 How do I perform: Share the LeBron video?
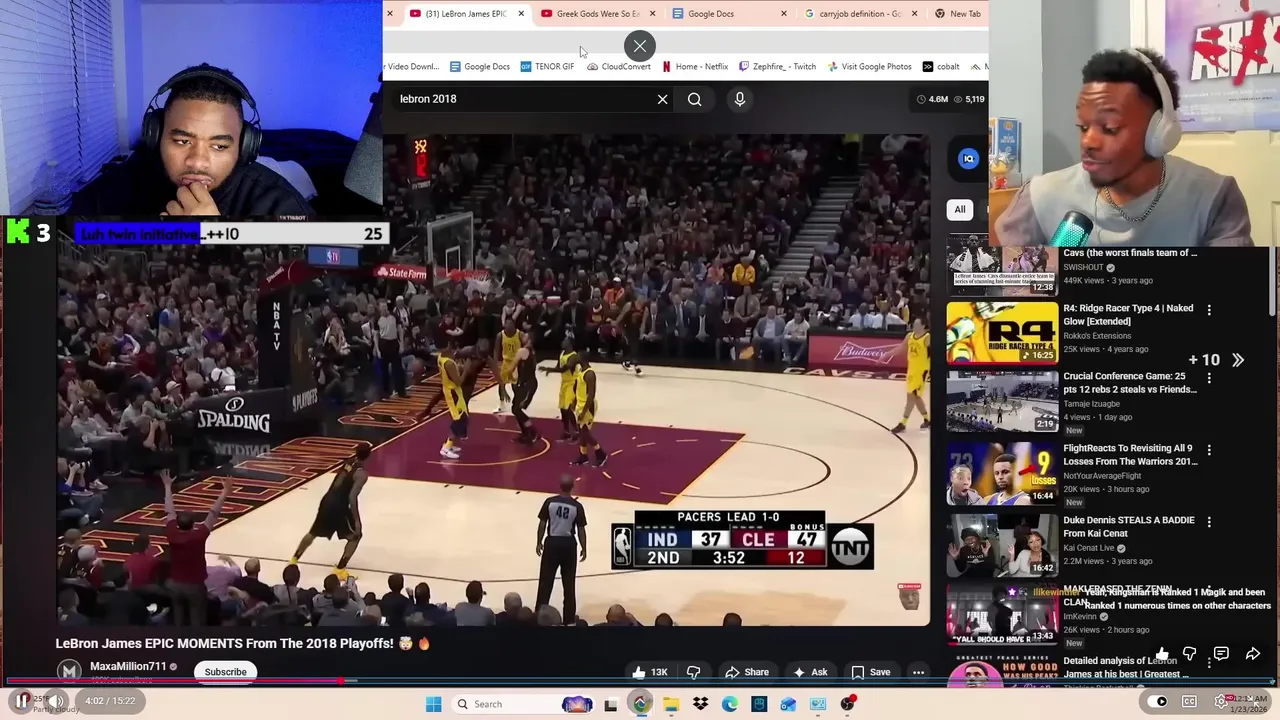pyautogui.click(x=747, y=672)
